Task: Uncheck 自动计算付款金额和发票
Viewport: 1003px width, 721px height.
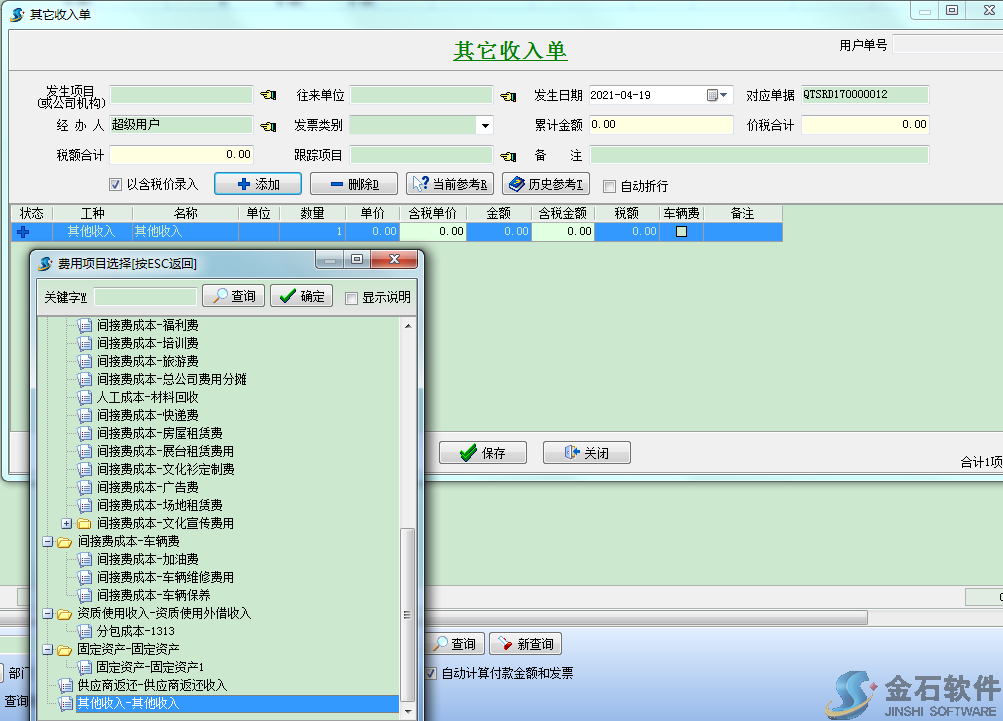Action: (x=431, y=673)
